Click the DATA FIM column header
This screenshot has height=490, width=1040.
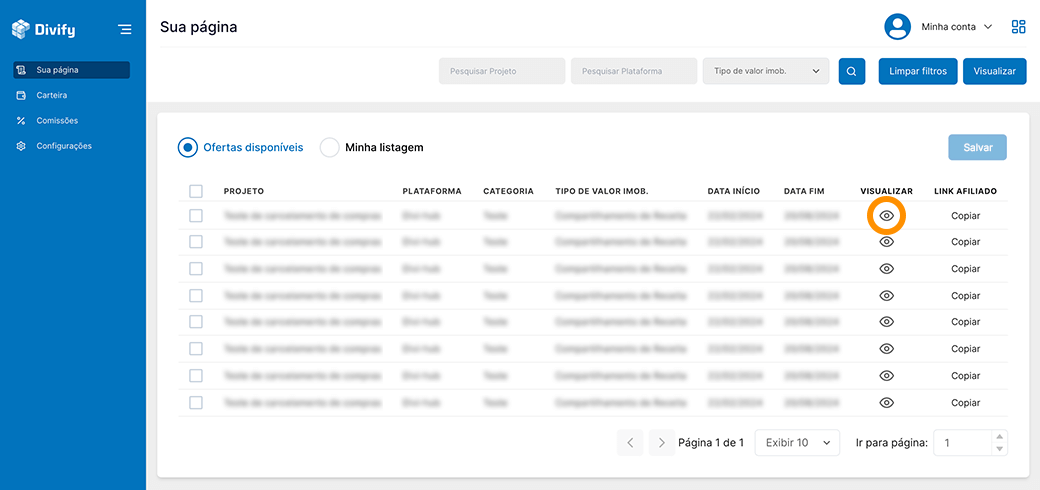pos(804,191)
